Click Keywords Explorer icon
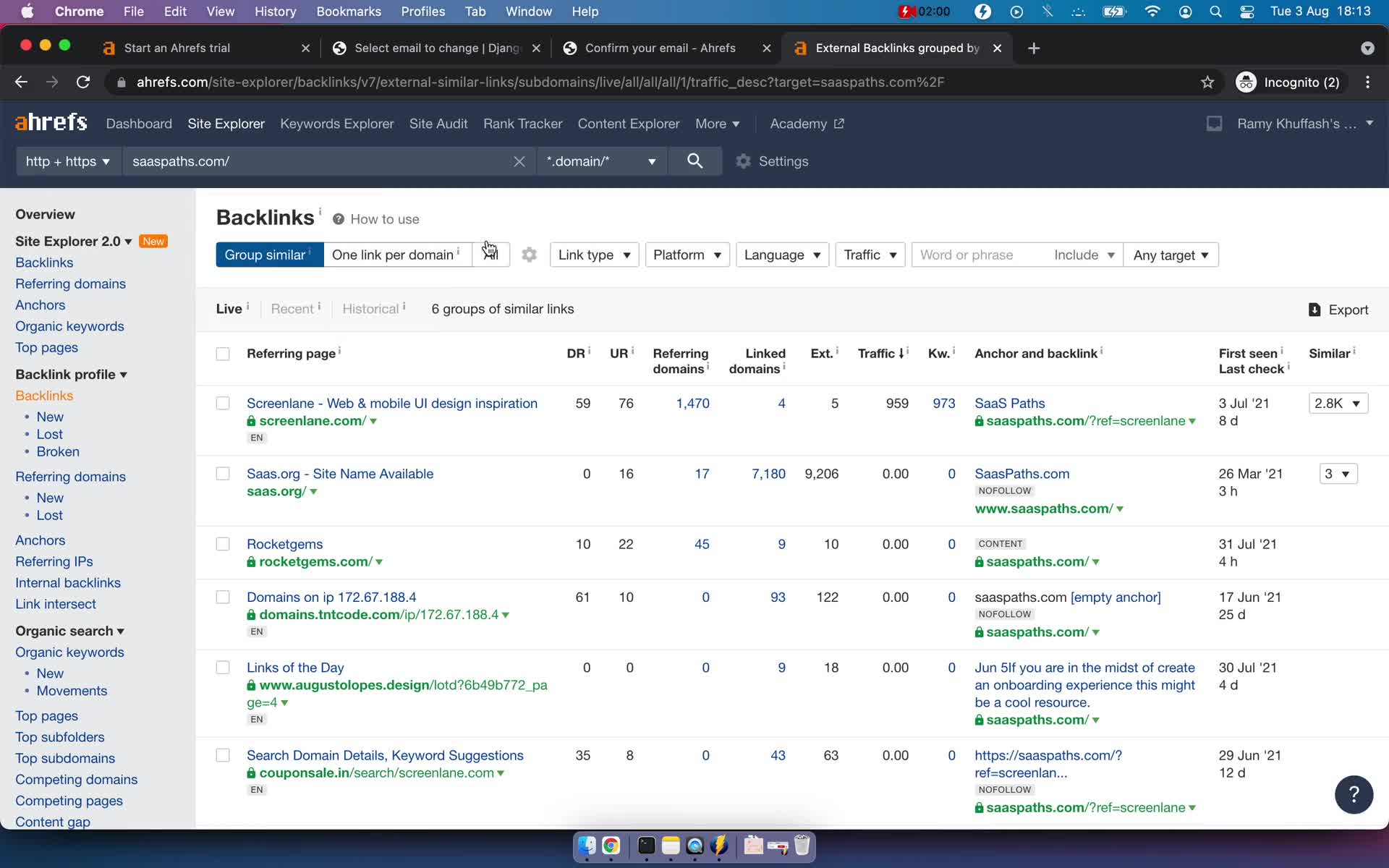This screenshot has height=868, width=1389. tap(337, 123)
